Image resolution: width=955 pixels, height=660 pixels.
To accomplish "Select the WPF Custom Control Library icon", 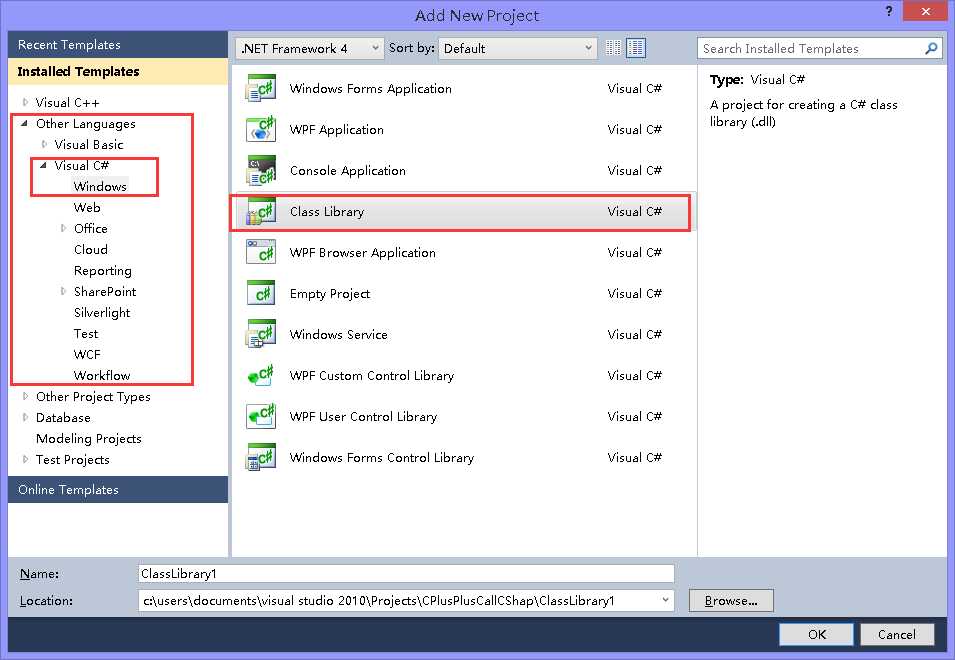I will [261, 375].
